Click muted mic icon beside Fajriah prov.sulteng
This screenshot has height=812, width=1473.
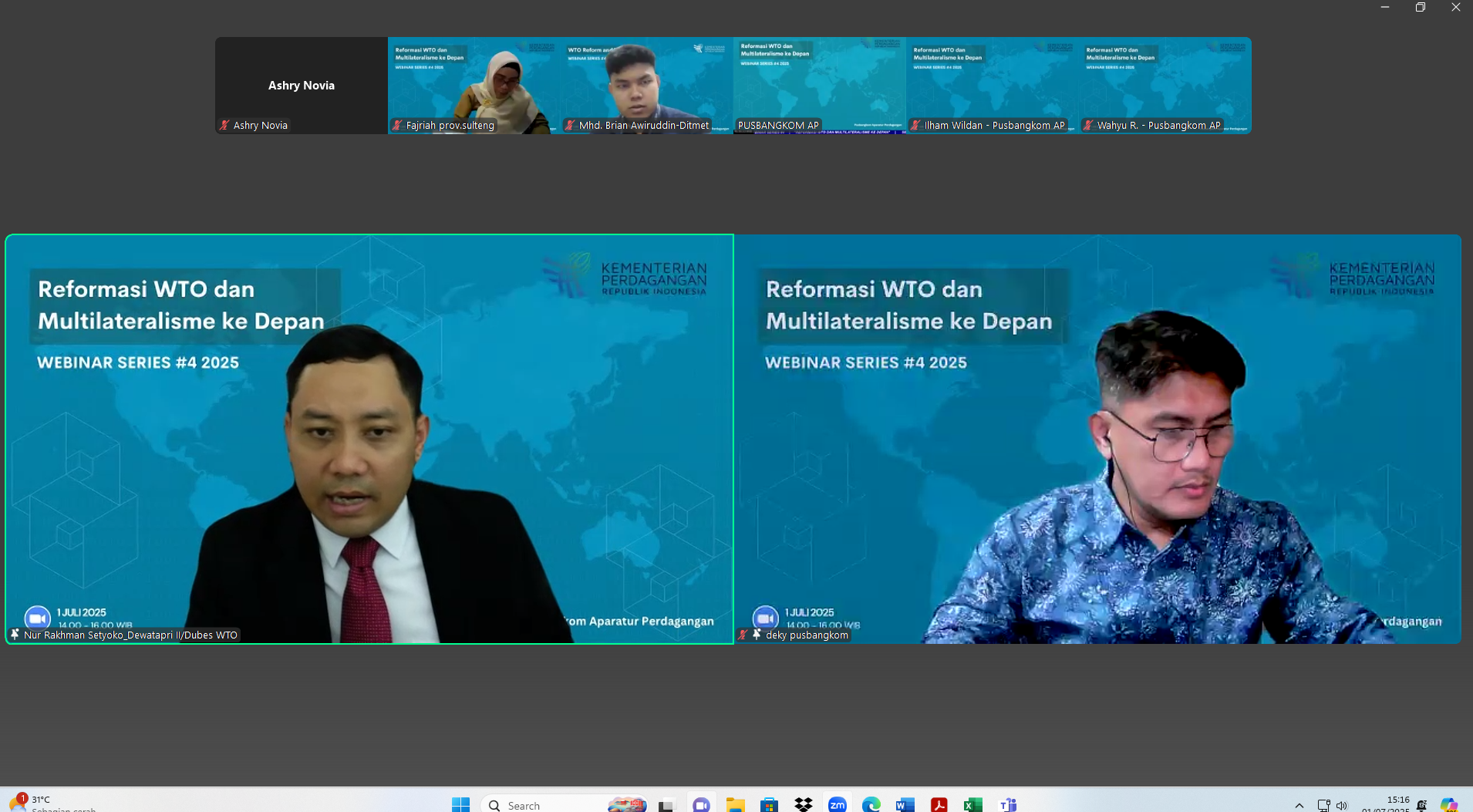click(x=398, y=125)
